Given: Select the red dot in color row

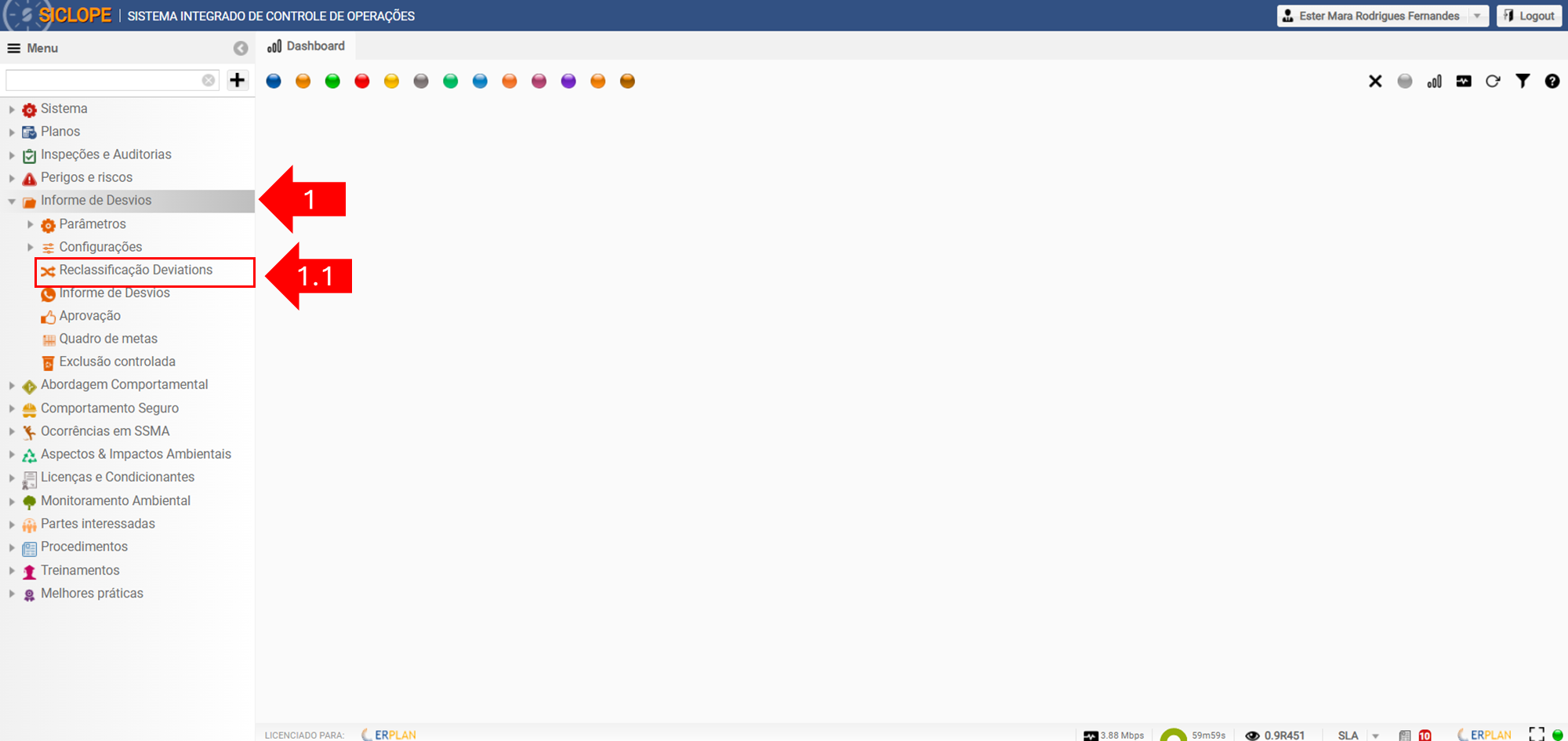Looking at the screenshot, I should tap(362, 81).
